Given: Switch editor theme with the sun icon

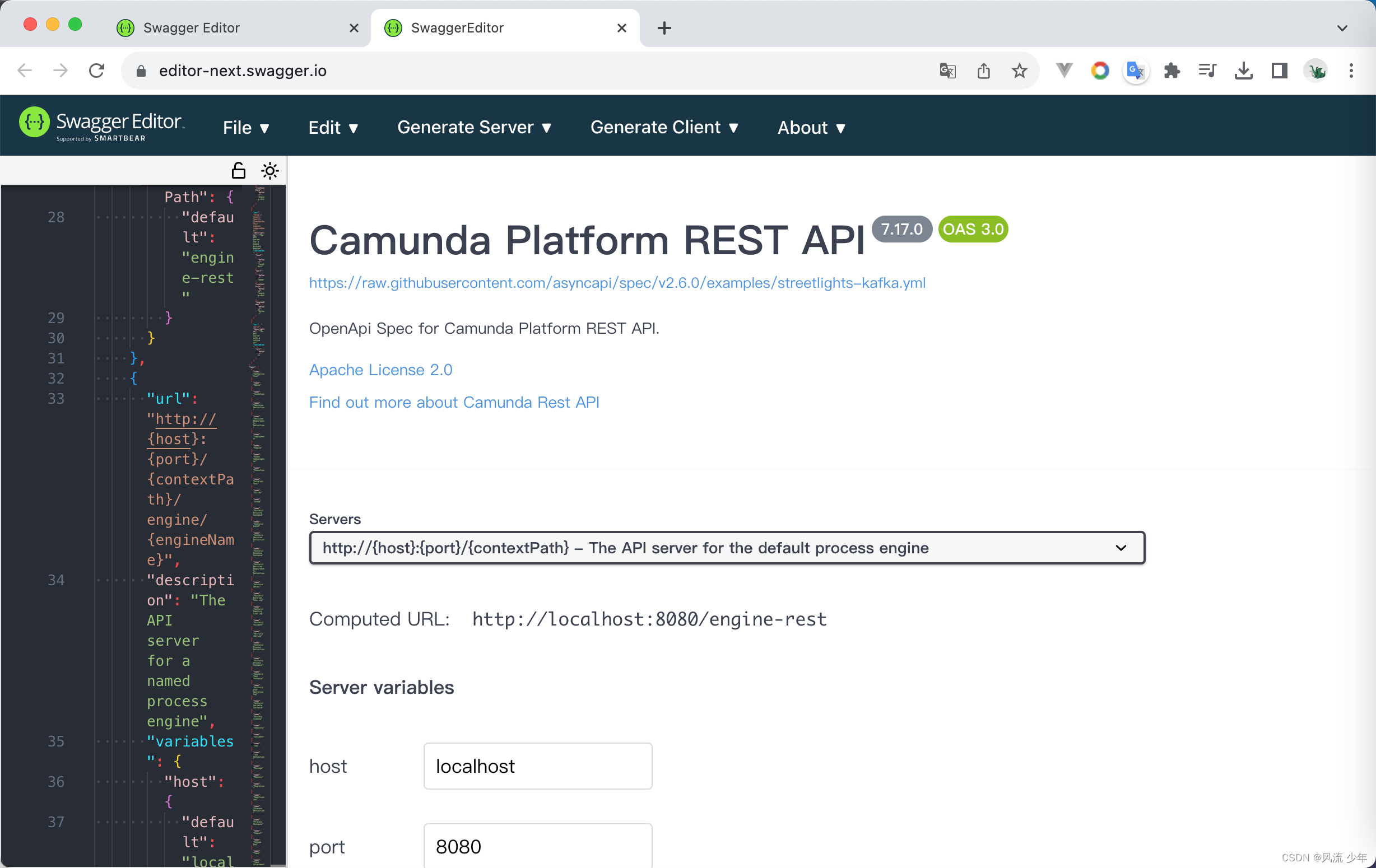Looking at the screenshot, I should (269, 170).
